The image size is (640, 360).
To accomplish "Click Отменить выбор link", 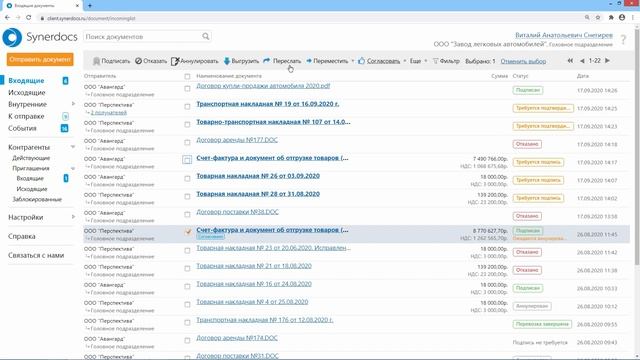I will (x=523, y=61).
